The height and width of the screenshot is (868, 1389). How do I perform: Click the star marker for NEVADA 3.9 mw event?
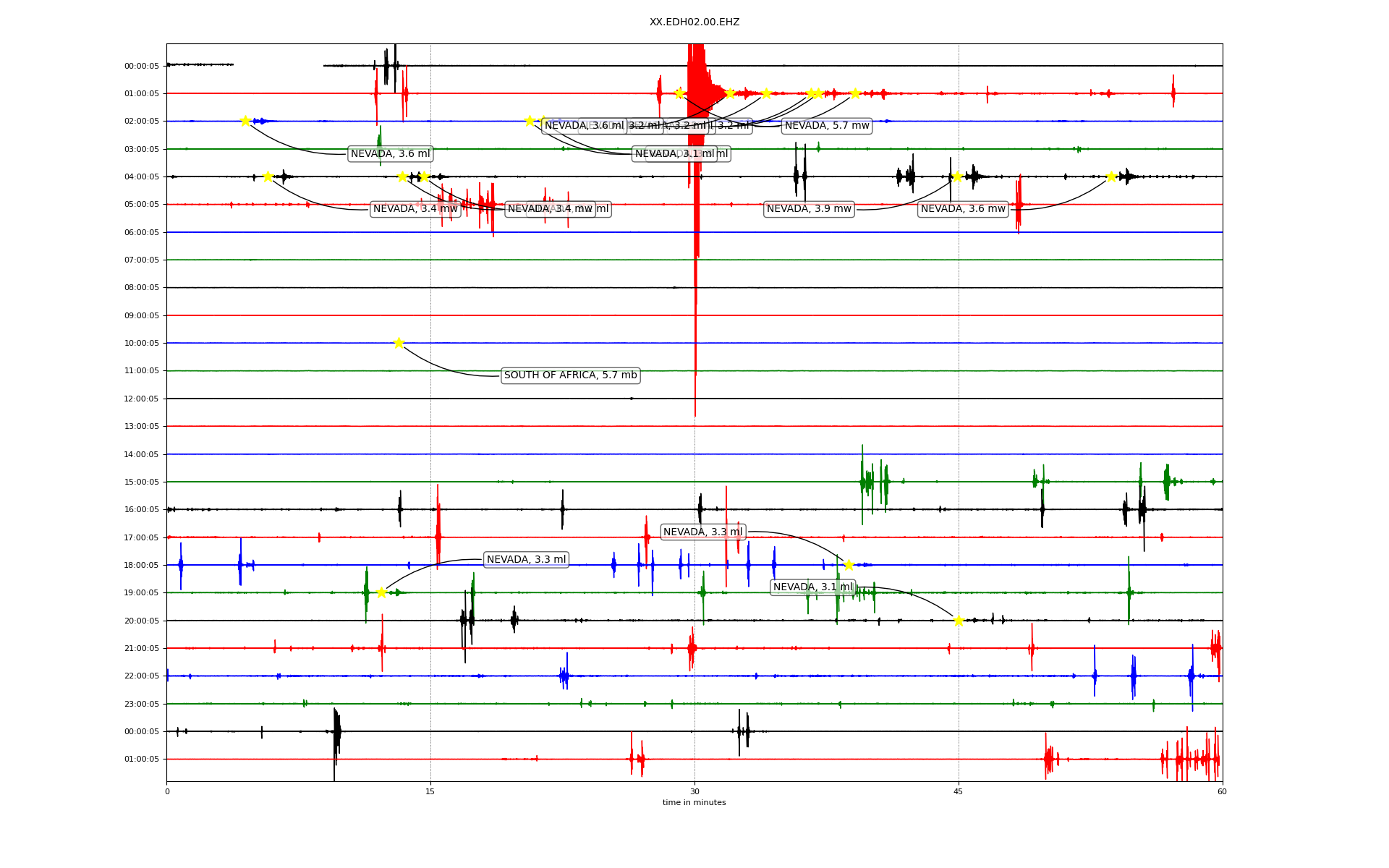pyautogui.click(x=957, y=176)
